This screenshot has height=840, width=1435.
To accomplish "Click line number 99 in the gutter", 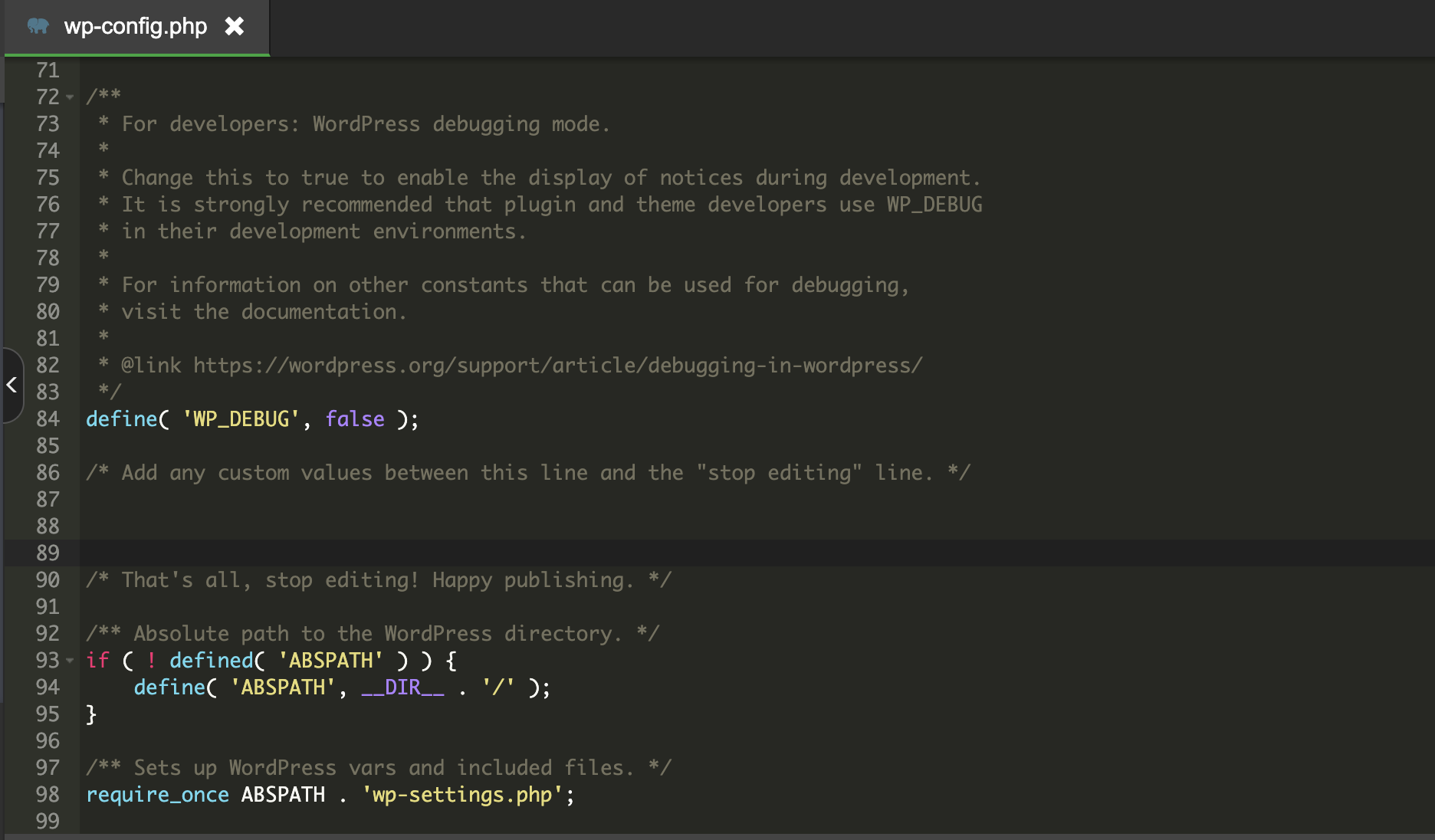I will pyautogui.click(x=48, y=822).
